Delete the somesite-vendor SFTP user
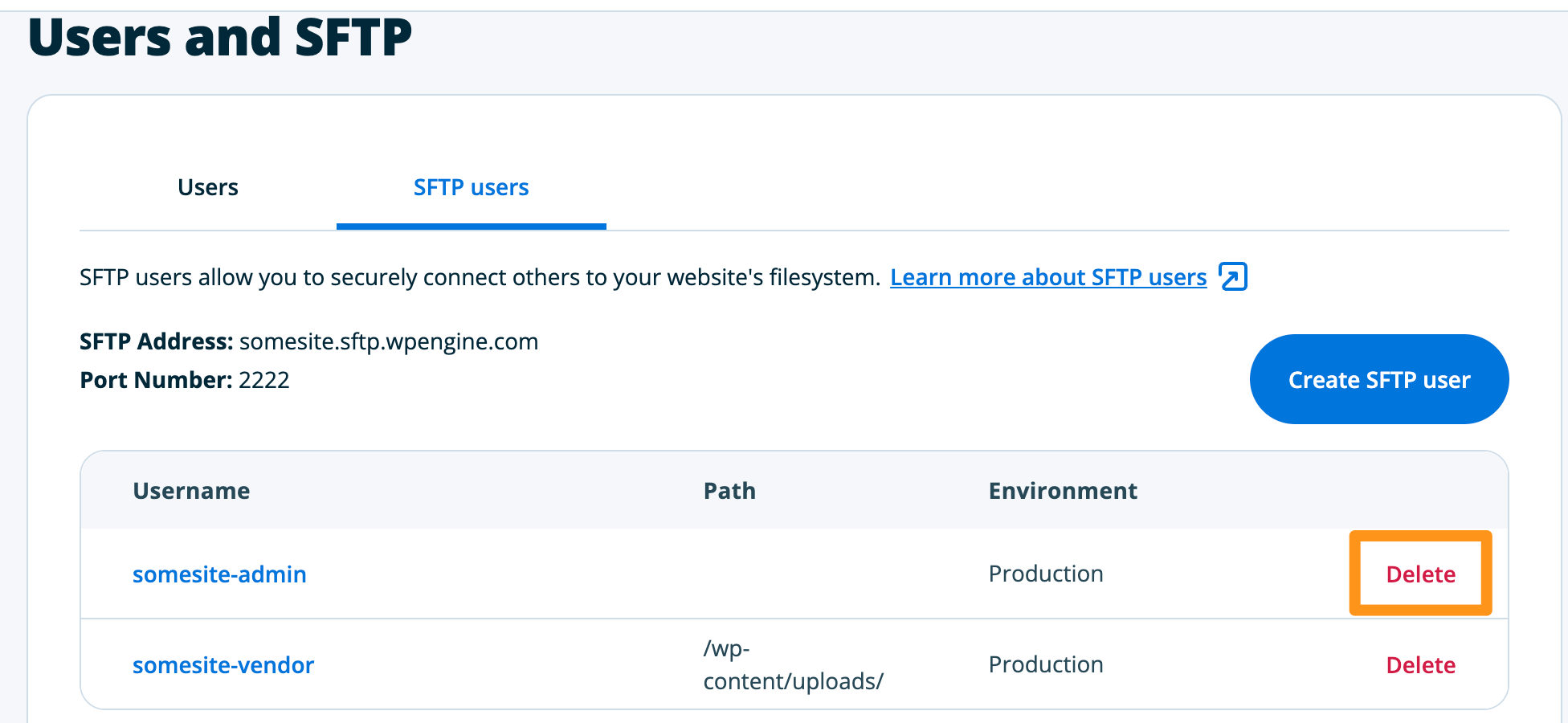Screen dimensions: 1568x723 (1420, 665)
